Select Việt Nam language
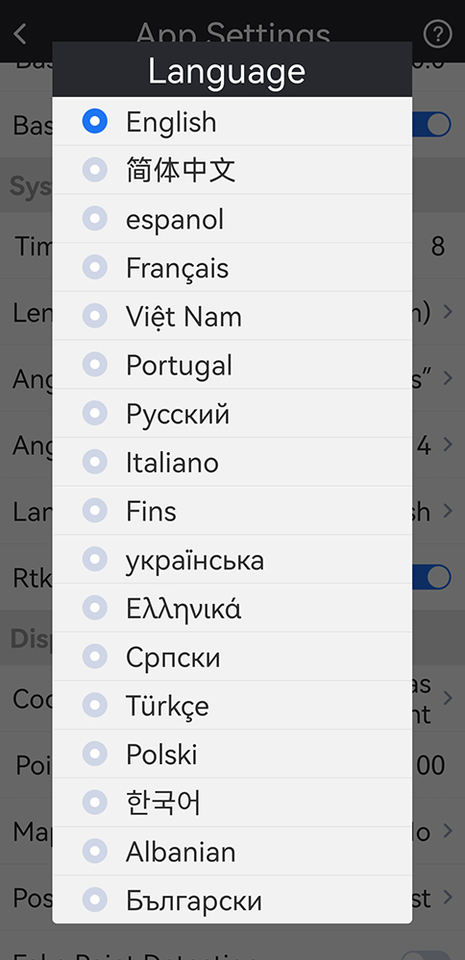This screenshot has width=465, height=960. coord(232,315)
